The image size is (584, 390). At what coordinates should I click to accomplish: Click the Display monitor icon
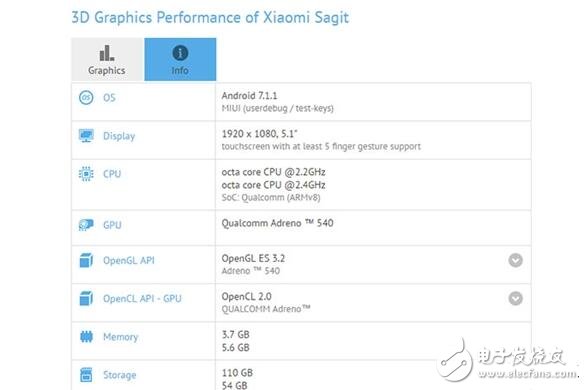[86, 136]
